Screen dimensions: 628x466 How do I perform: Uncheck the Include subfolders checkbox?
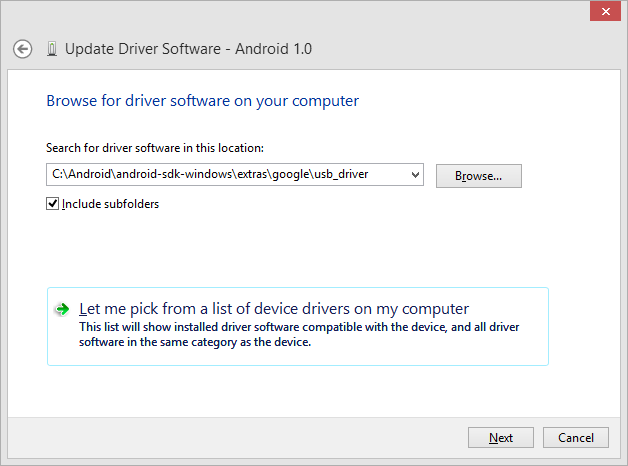[x=53, y=204]
